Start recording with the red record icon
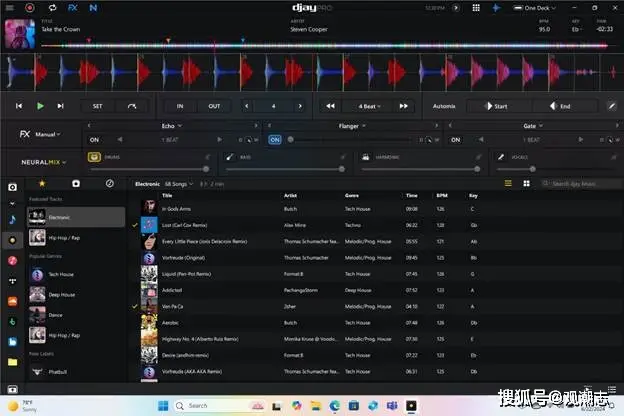The width and height of the screenshot is (624, 416). [30, 8]
